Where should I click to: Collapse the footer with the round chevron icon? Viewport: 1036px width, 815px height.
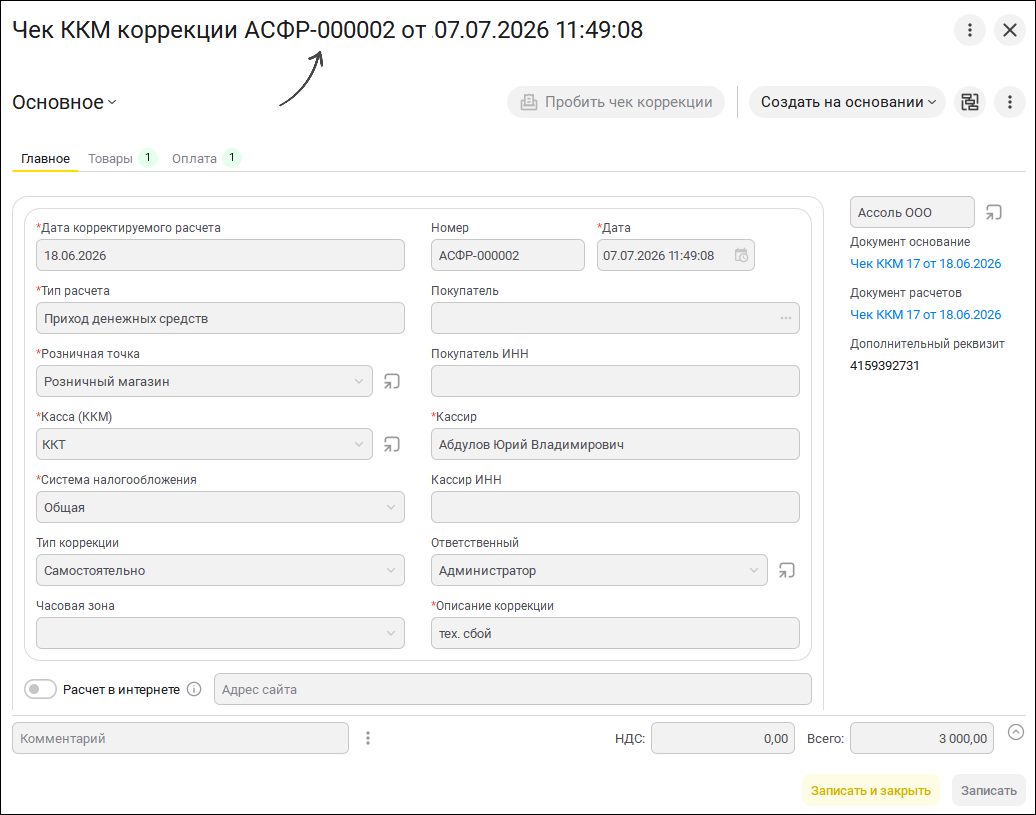pyautogui.click(x=1016, y=731)
